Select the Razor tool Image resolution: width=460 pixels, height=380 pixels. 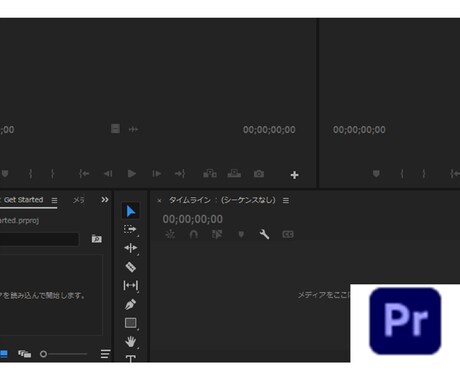click(130, 267)
